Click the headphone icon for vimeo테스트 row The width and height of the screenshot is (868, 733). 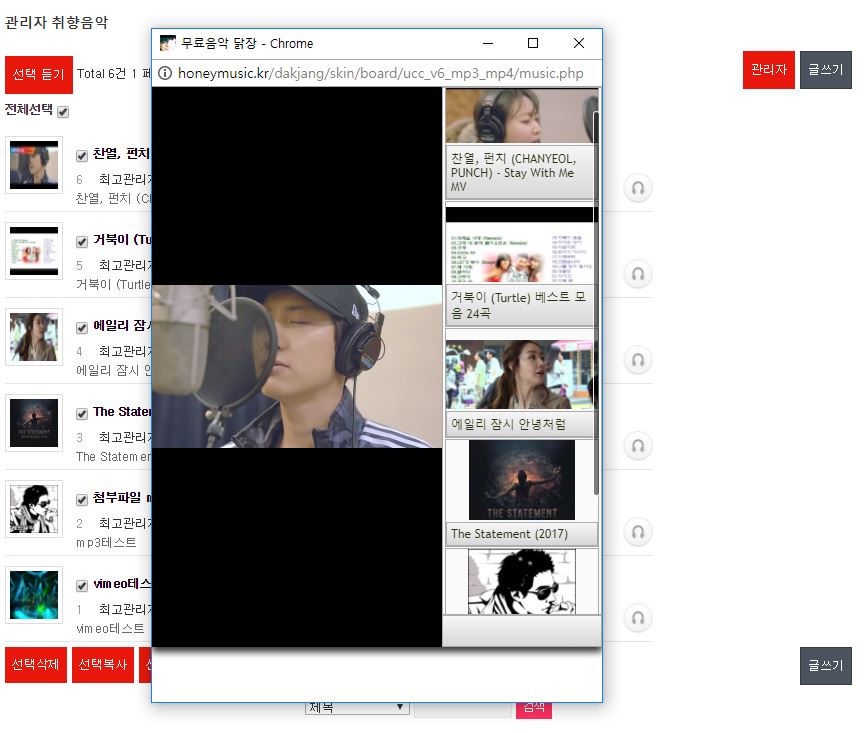click(x=638, y=618)
